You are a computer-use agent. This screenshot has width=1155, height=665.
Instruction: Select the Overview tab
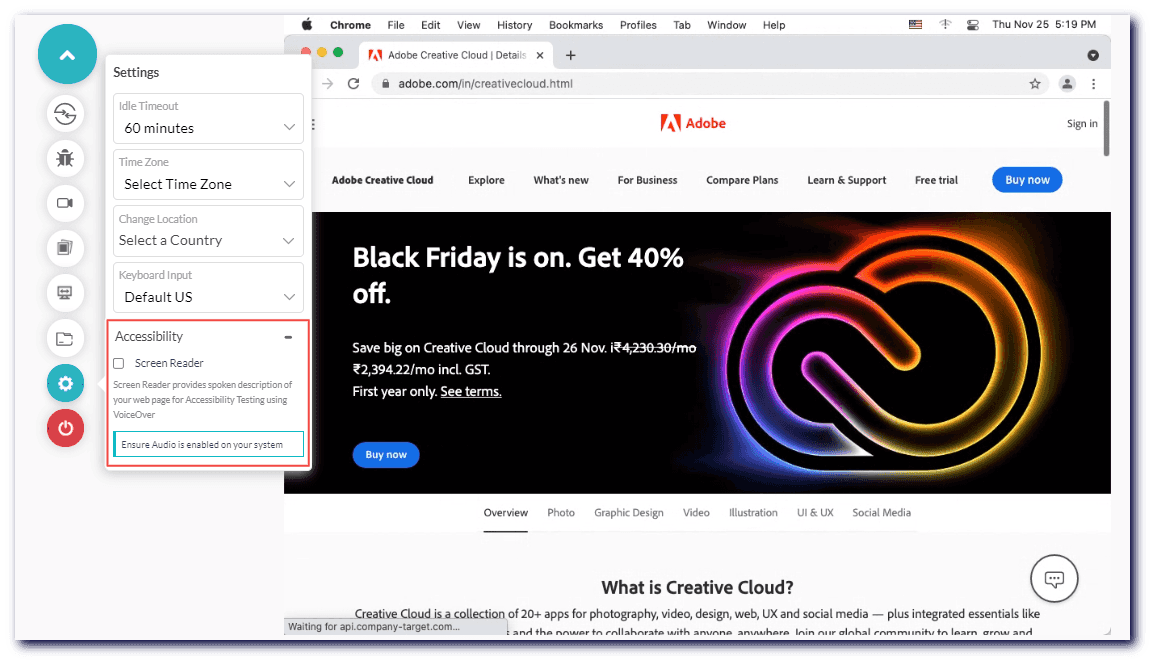coord(505,513)
